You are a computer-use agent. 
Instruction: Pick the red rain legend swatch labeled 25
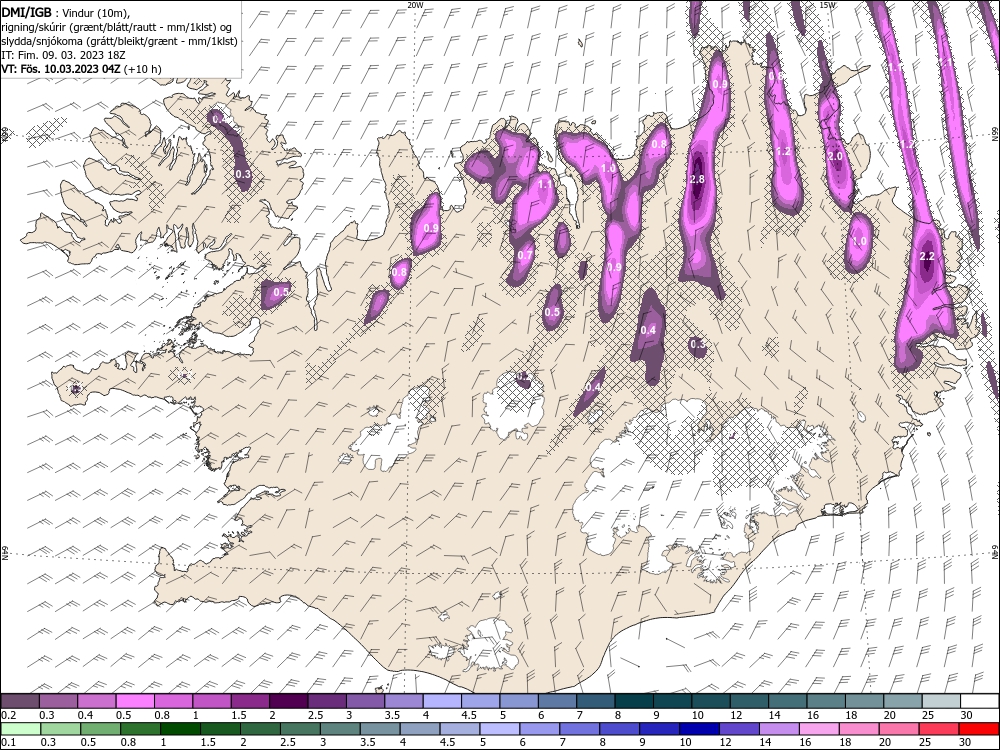pyautogui.click(x=939, y=729)
